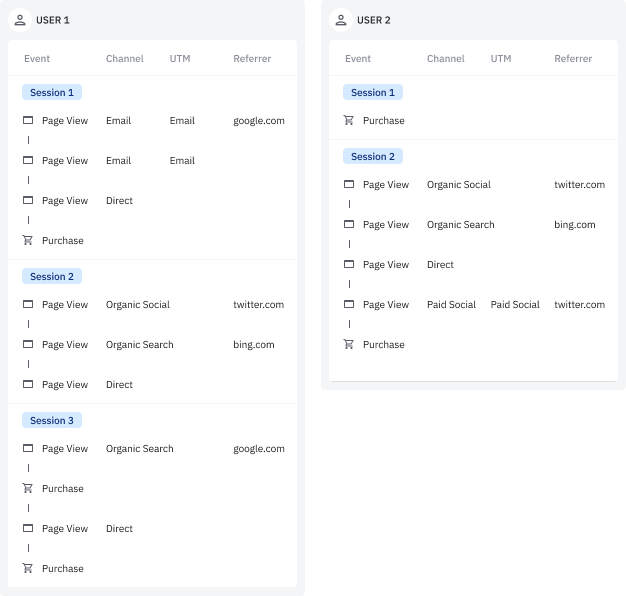Click page view icon for google.com Email row

tap(28, 121)
